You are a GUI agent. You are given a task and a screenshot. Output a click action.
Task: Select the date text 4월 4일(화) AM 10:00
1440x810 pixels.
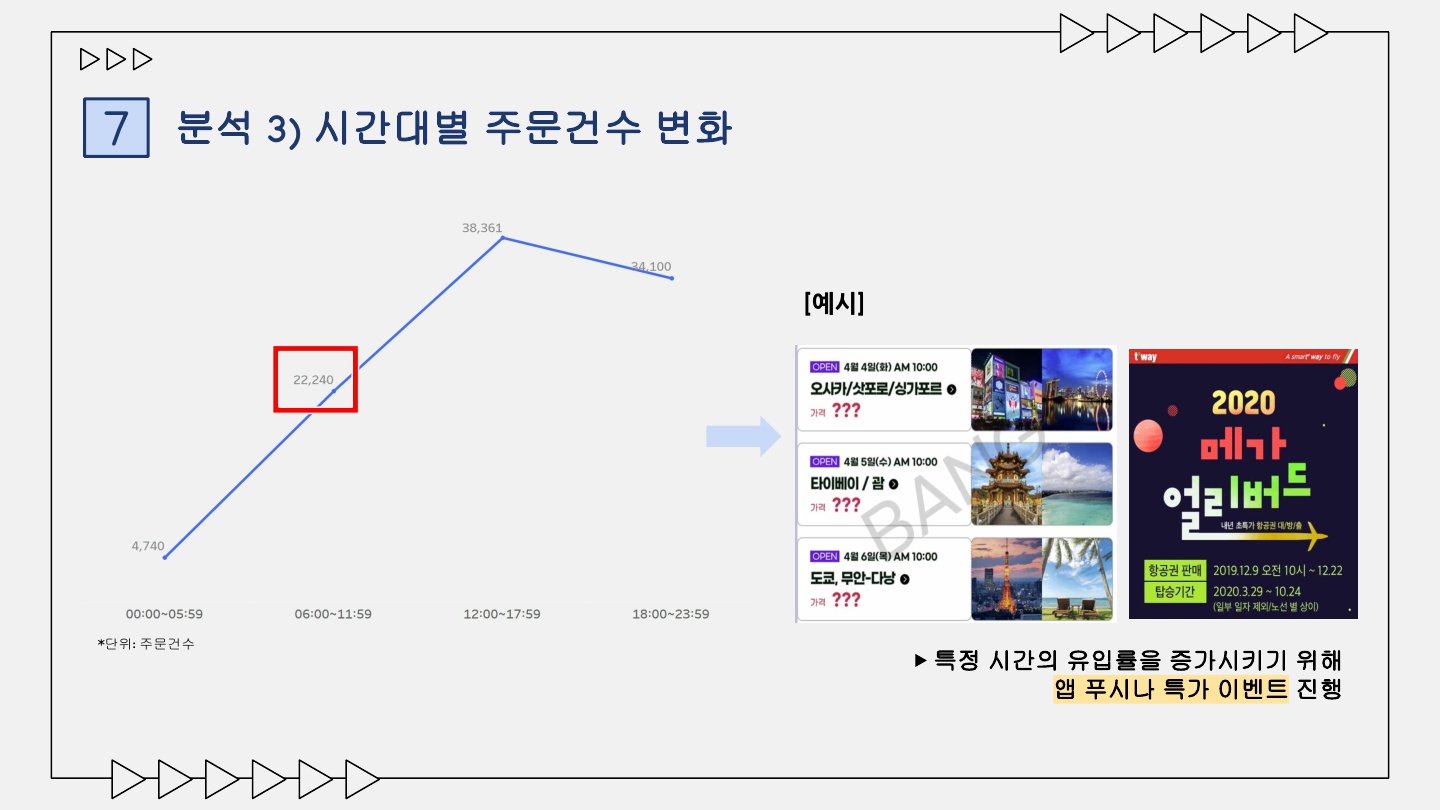(x=890, y=367)
